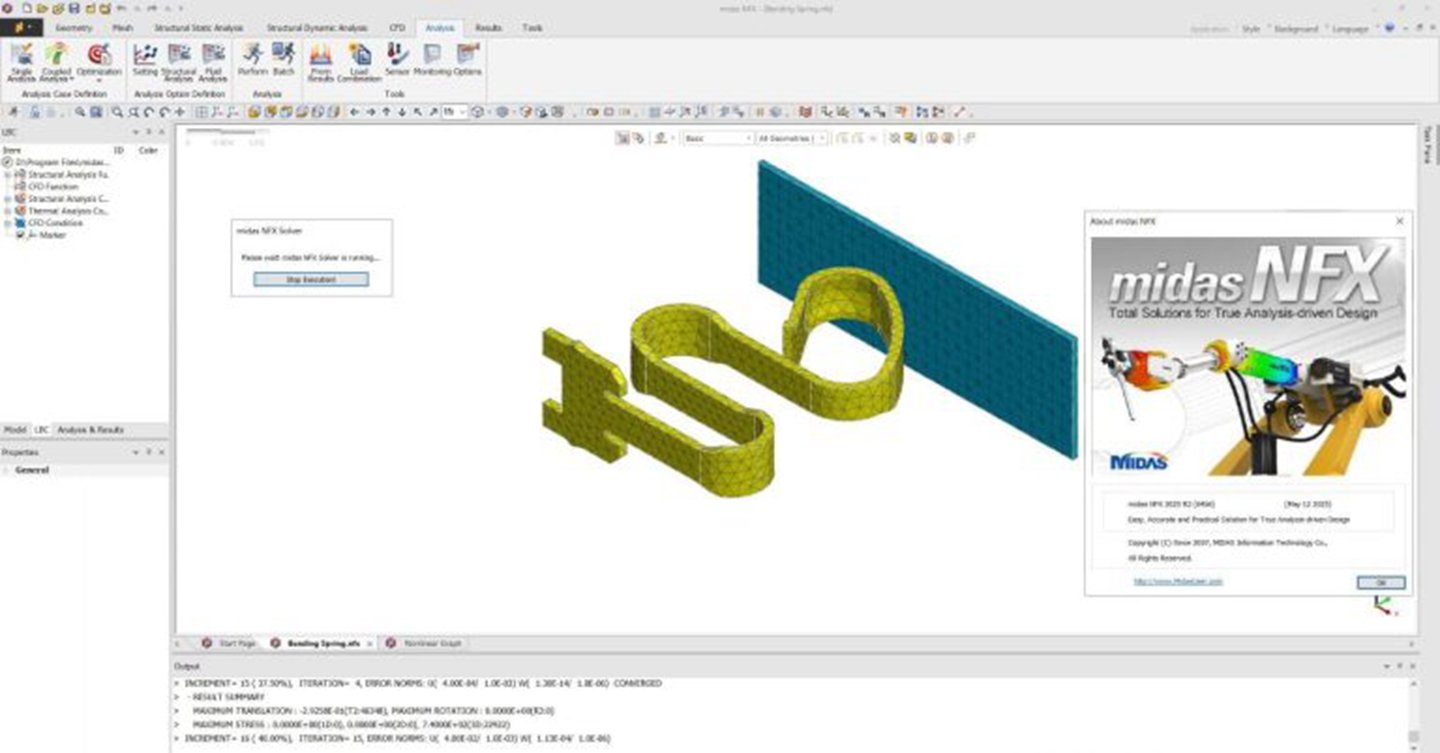This screenshot has height=753, width=1440.
Task: Switch to the Results ribbon tab
Action: coord(488,28)
